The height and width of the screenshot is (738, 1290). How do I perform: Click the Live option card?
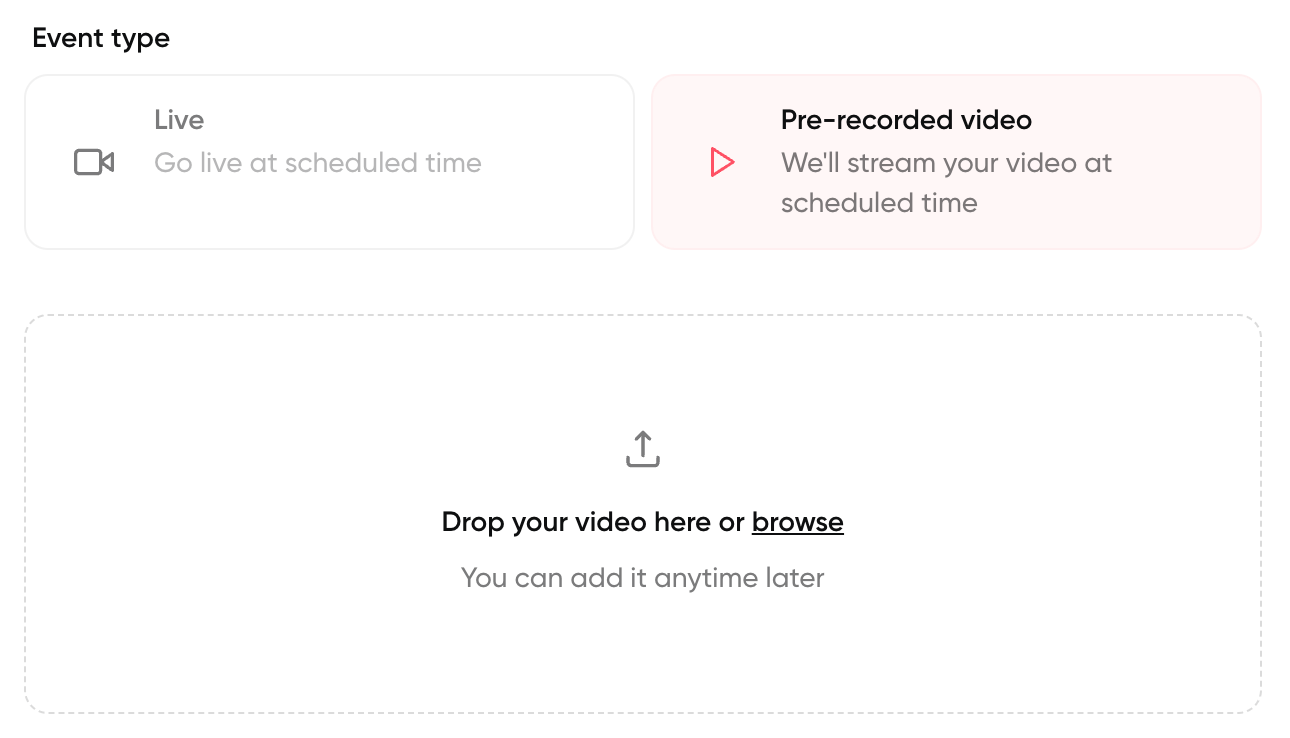coord(330,161)
